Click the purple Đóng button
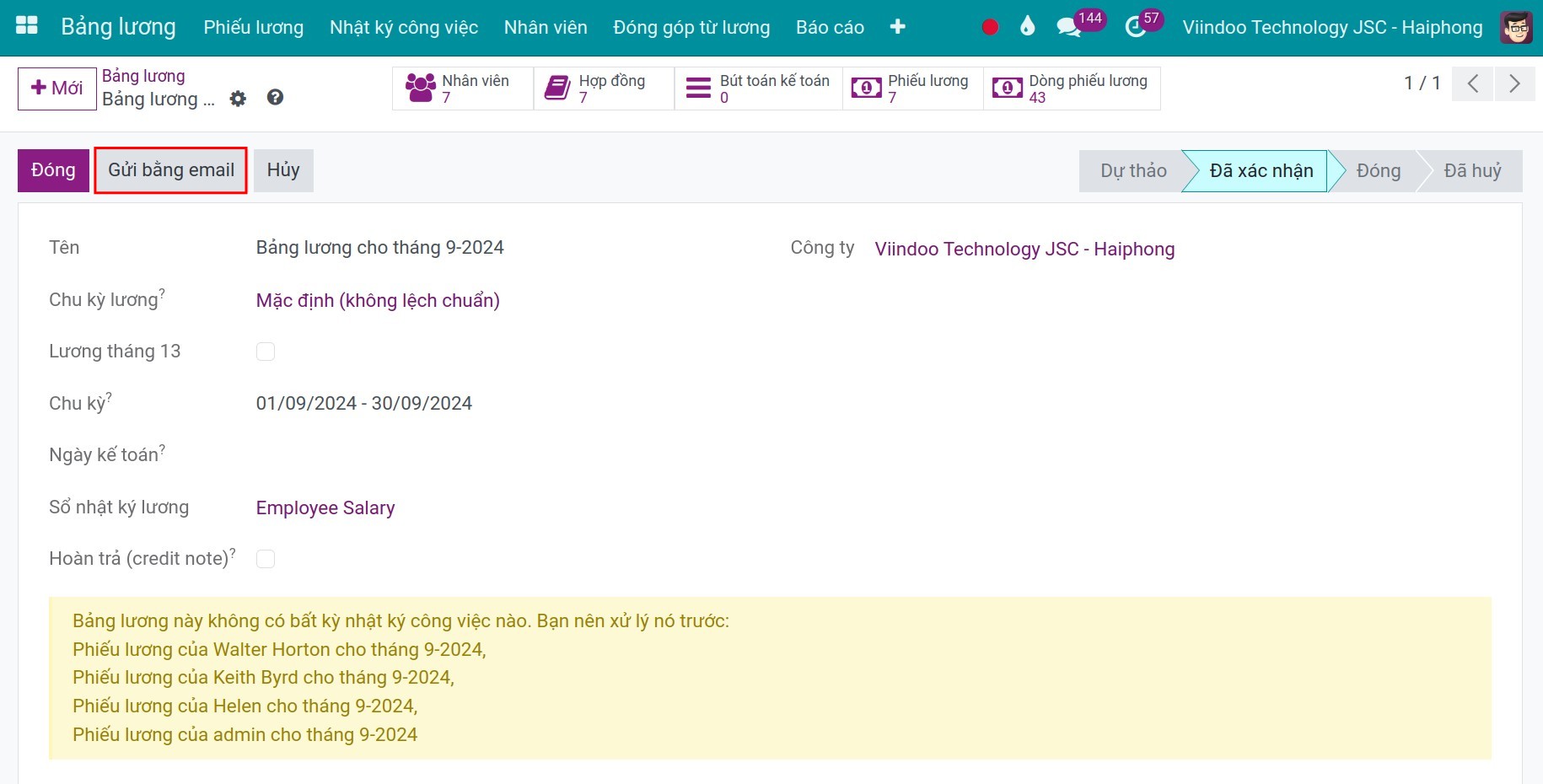This screenshot has height=784, width=1543. point(53,170)
